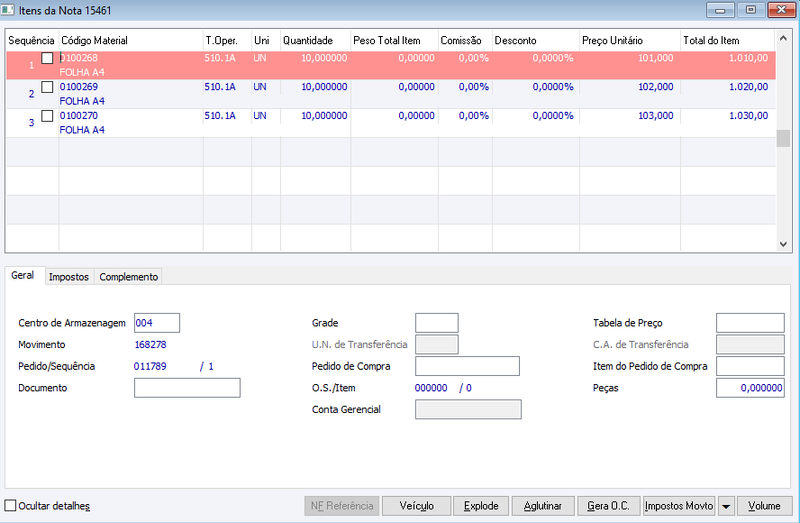Switch to the Geral tab

point(22,276)
